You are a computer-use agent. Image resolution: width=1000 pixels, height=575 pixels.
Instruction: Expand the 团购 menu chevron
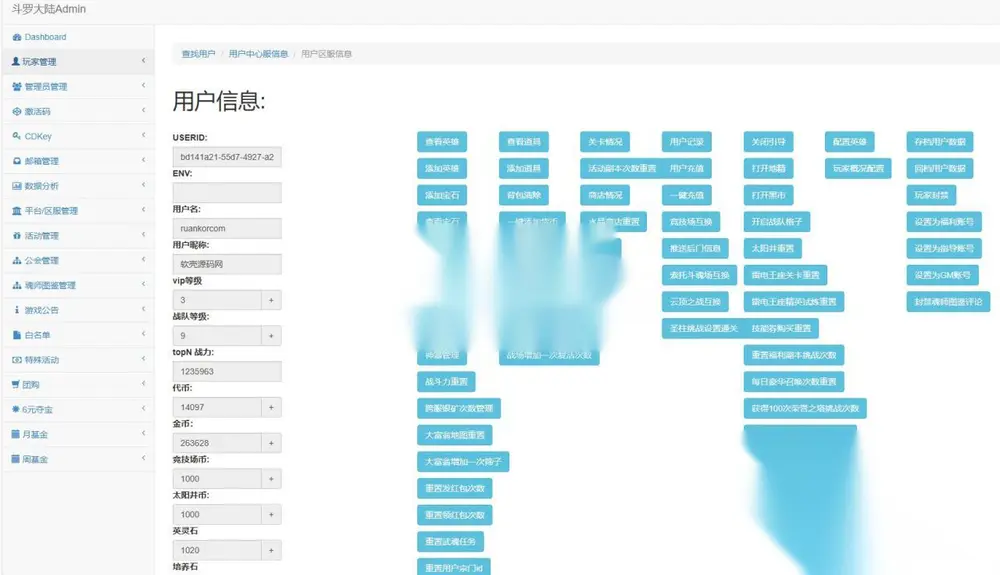point(143,384)
